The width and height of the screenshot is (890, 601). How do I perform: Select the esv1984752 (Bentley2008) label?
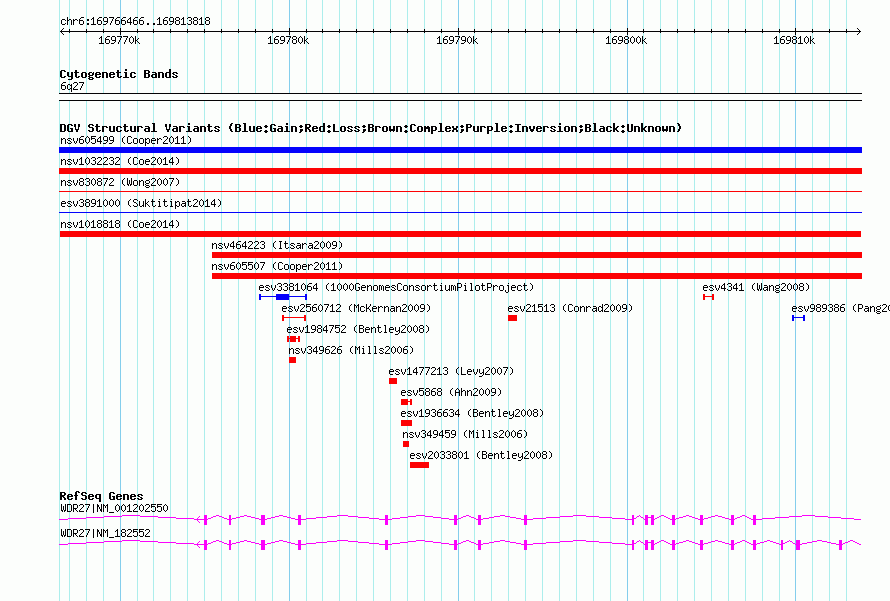(x=358, y=329)
